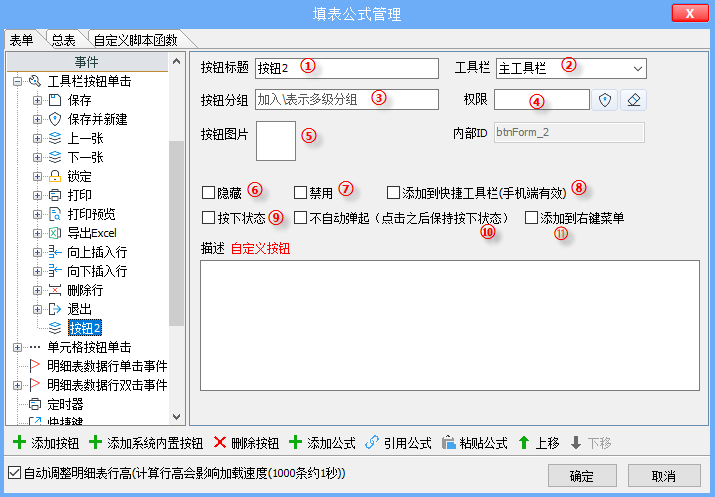Image resolution: width=715 pixels, height=497 pixels.
Task: Switch to the 总表 tab
Action: click(x=63, y=40)
